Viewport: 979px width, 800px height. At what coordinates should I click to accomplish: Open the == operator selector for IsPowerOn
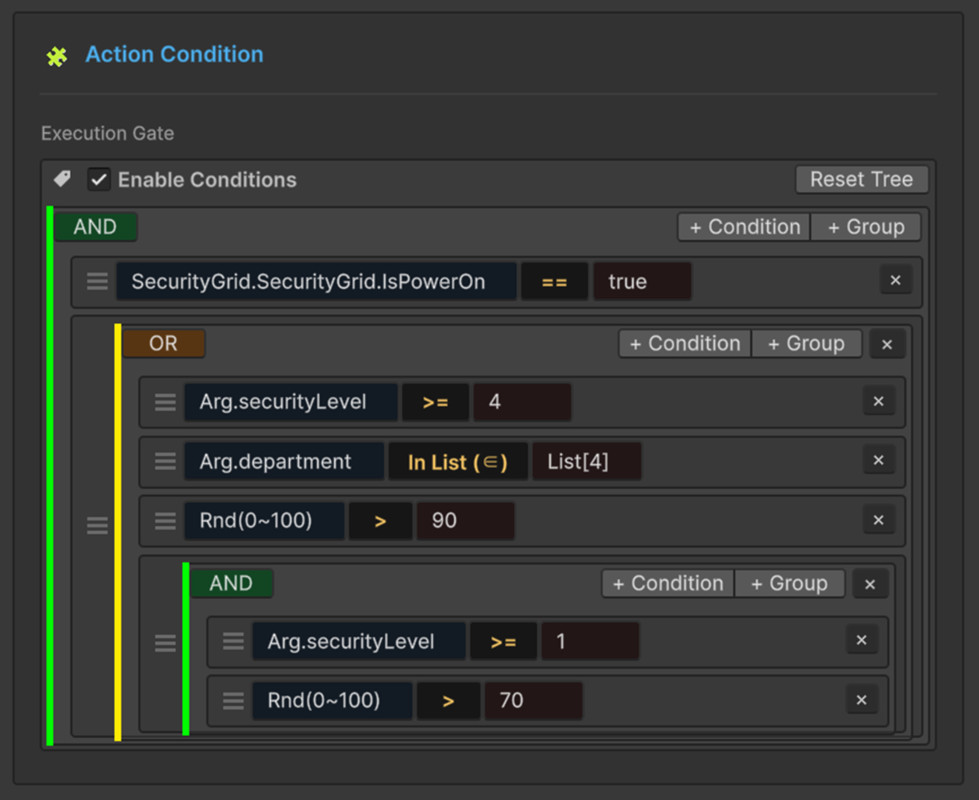555,280
